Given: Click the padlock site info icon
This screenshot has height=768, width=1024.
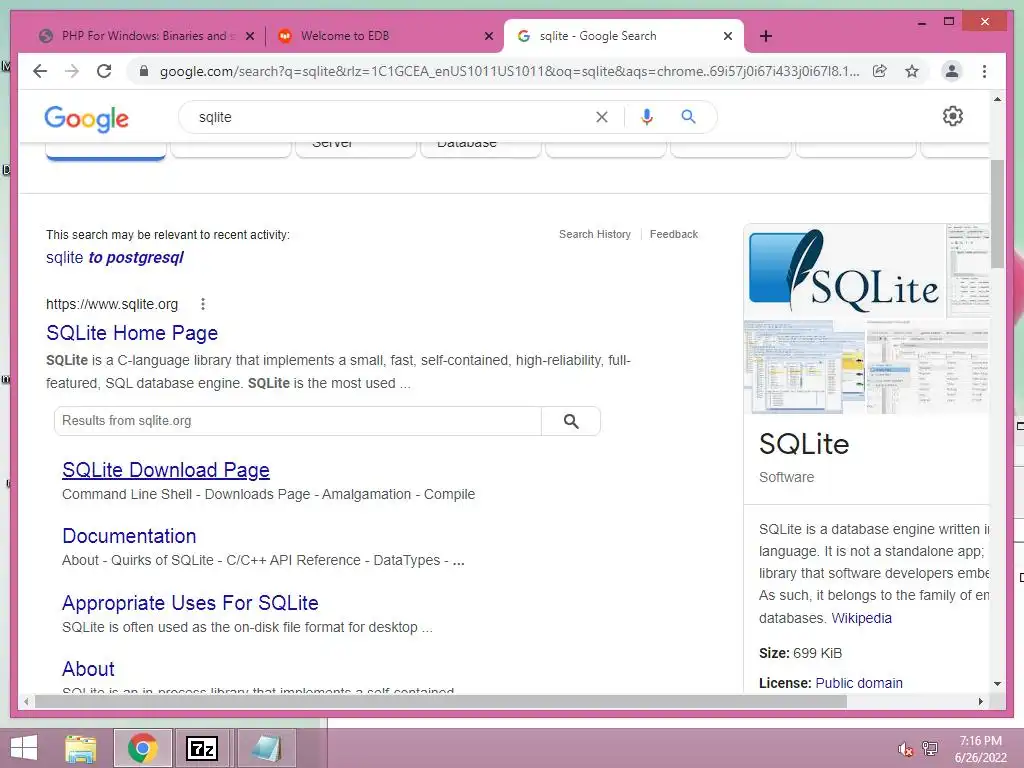Looking at the screenshot, I should click(x=144, y=71).
